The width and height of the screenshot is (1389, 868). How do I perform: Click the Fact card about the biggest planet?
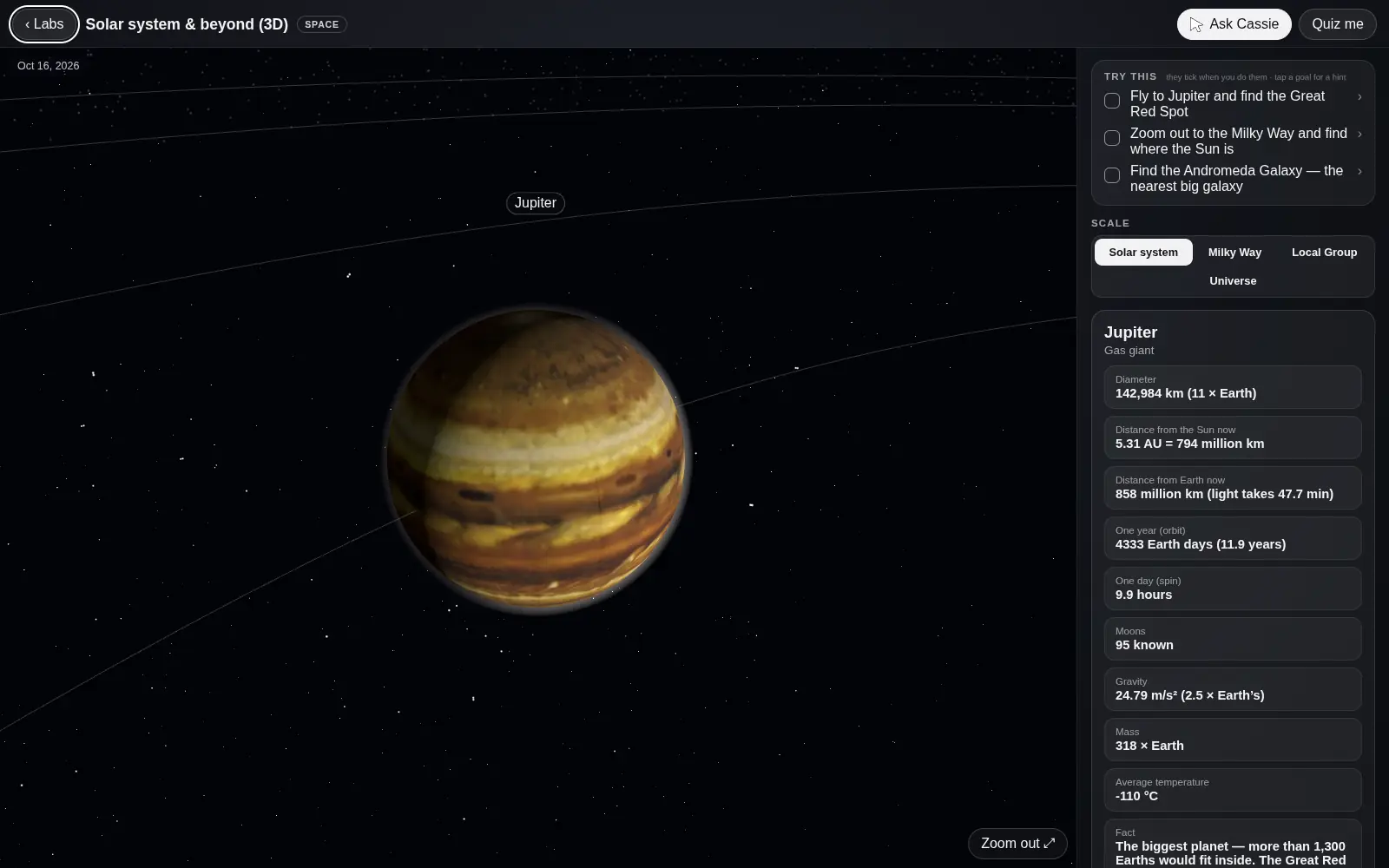(1233, 844)
